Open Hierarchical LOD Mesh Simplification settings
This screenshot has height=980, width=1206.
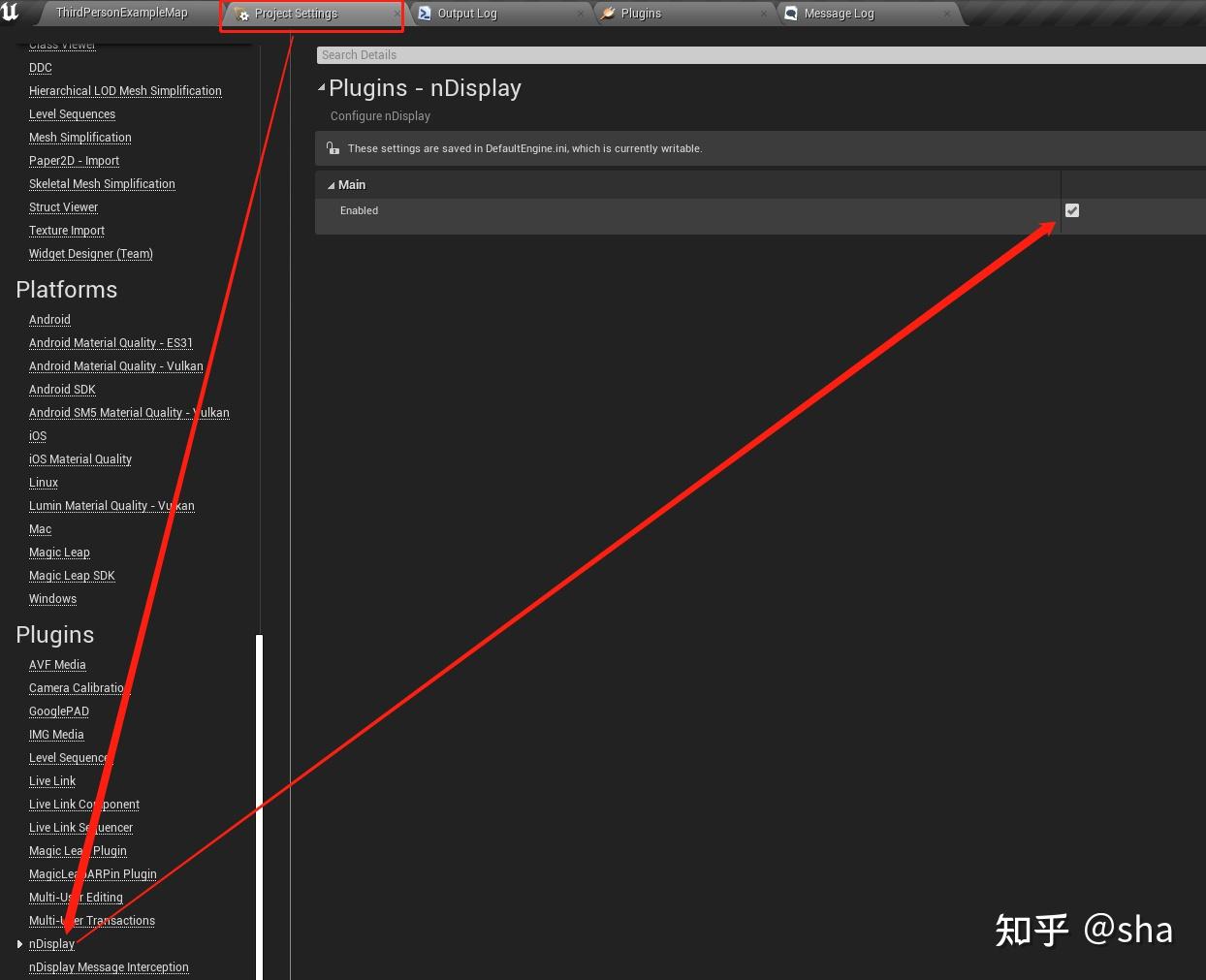(125, 91)
